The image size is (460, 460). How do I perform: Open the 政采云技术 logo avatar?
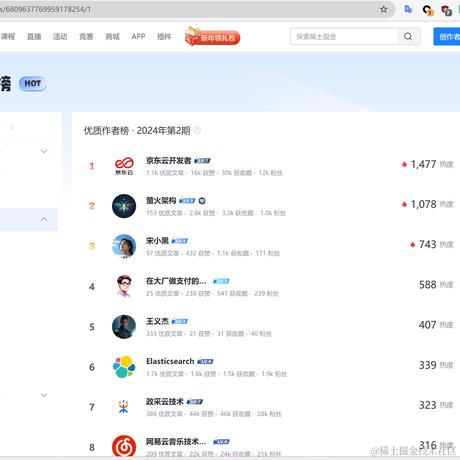[x=123, y=407]
